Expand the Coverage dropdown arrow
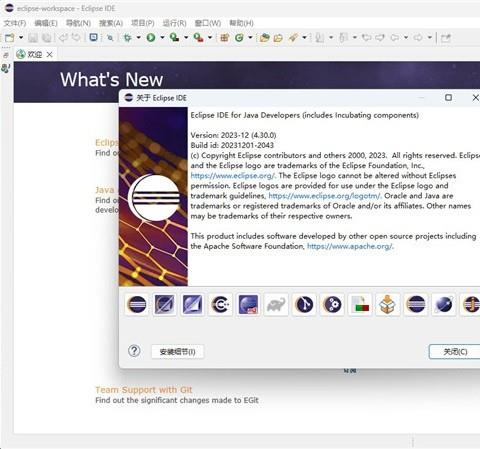The width and height of the screenshot is (480, 449). [186, 37]
